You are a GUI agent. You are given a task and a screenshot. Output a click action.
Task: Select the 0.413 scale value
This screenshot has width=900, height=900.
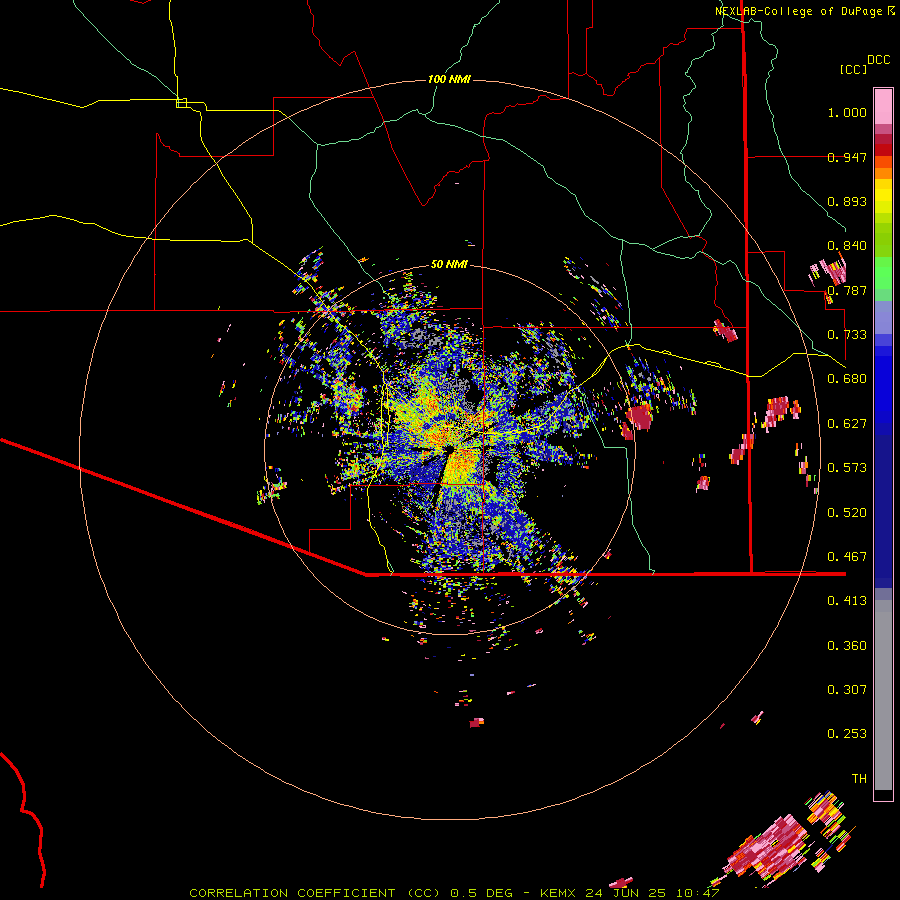pos(847,601)
